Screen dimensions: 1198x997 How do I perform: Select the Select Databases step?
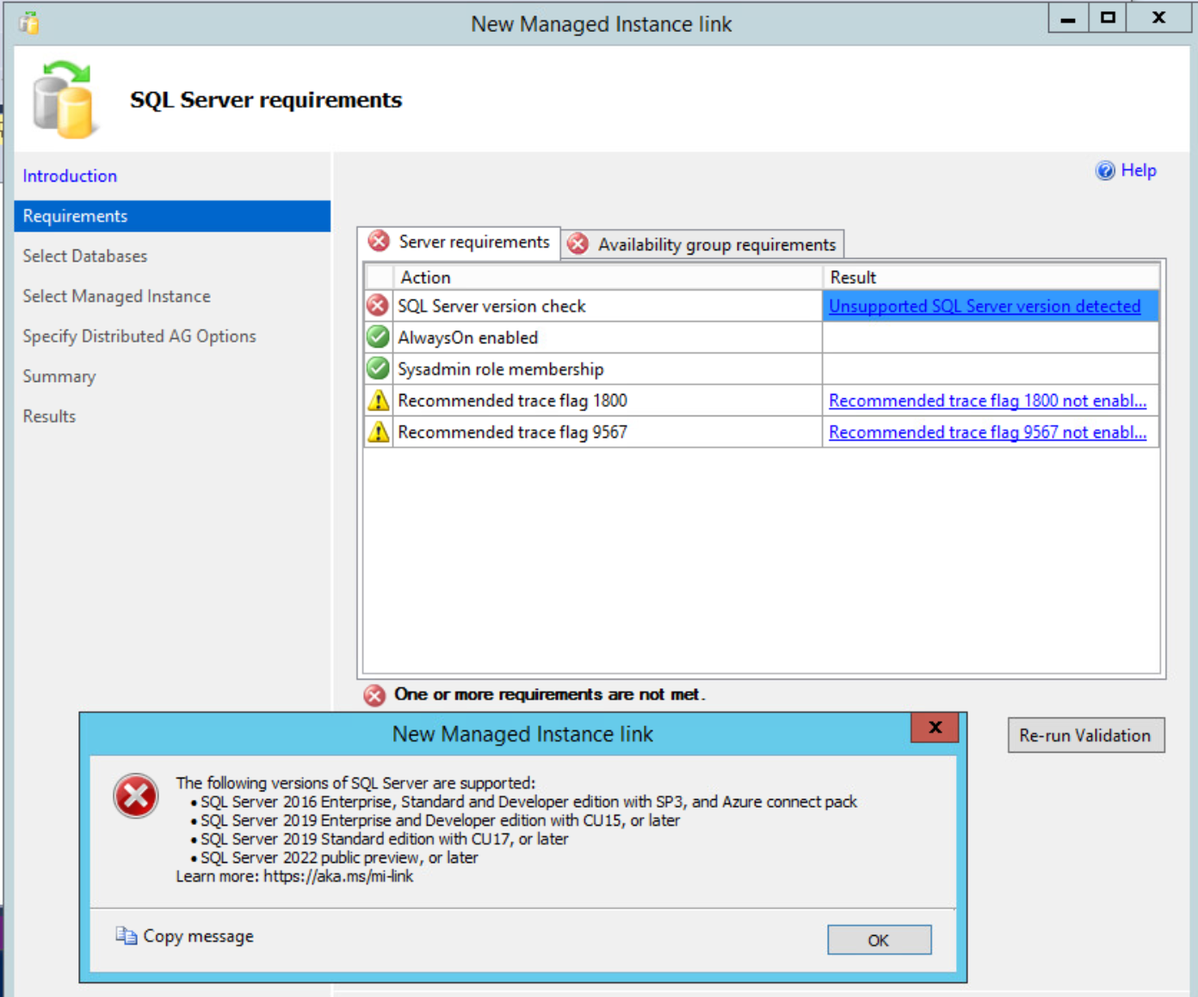click(x=85, y=256)
